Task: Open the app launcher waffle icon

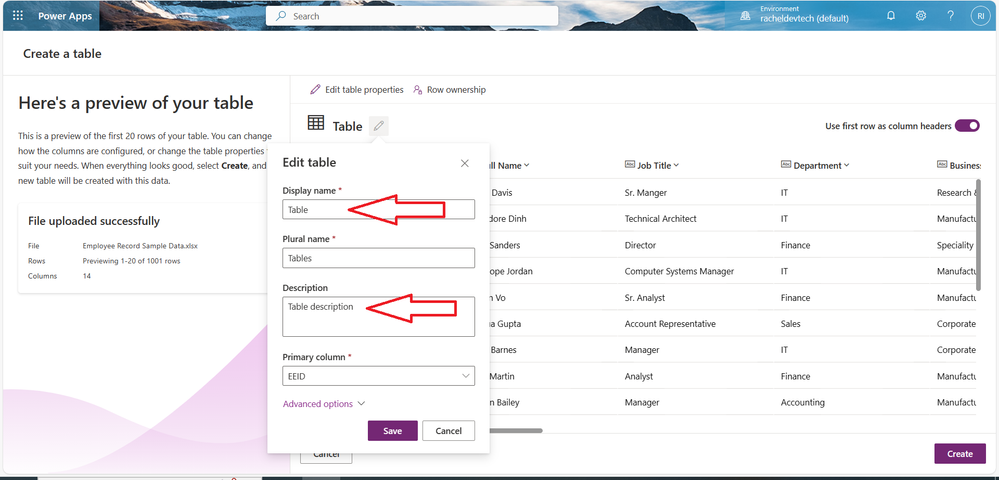Action: click(17, 16)
